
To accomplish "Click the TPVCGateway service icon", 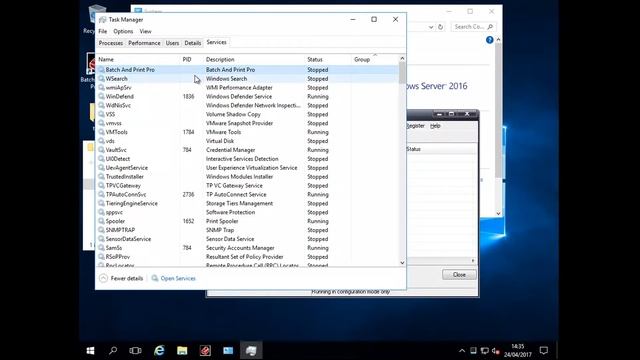I will point(101,186).
